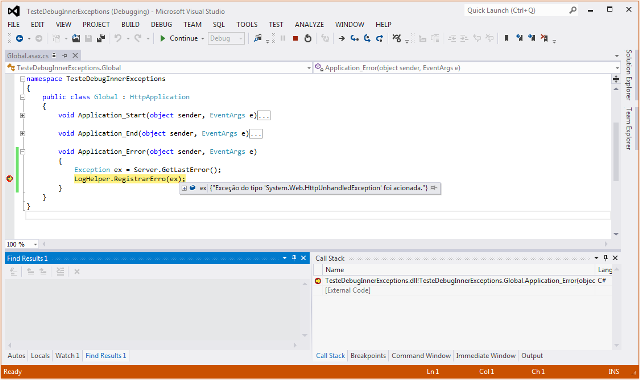Screen dimensions: 640x380
Task: Click the Visual Studio logo icon
Action: coord(14,11)
